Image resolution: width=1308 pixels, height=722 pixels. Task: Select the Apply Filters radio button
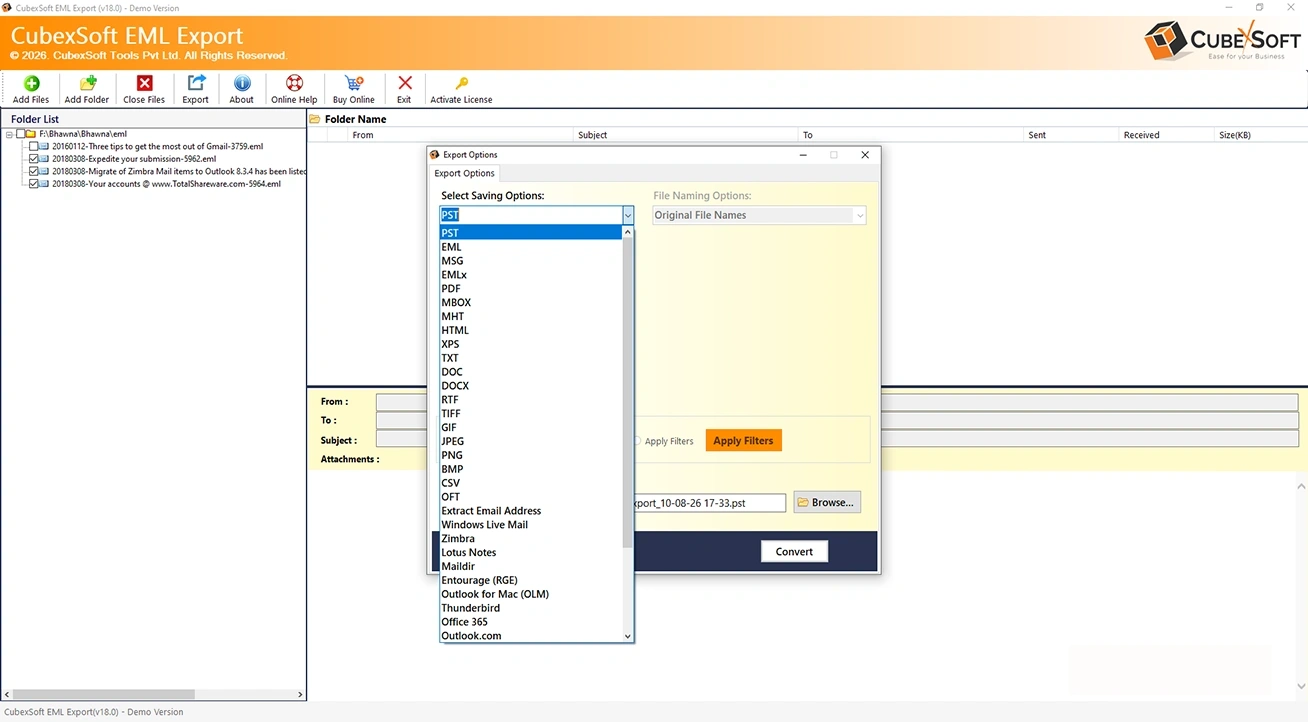pos(637,441)
